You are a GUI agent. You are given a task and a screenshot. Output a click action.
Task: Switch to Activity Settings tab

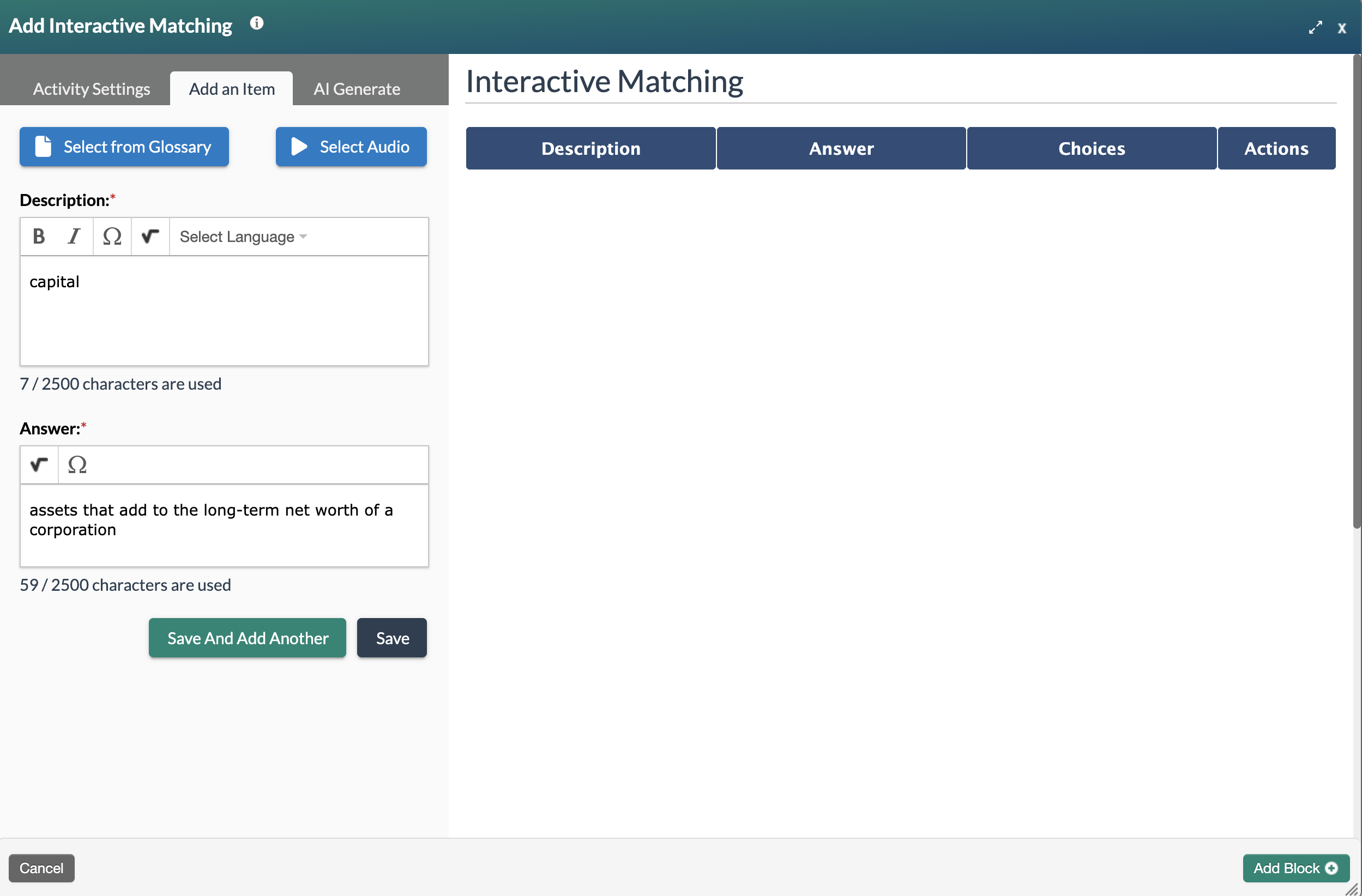92,89
